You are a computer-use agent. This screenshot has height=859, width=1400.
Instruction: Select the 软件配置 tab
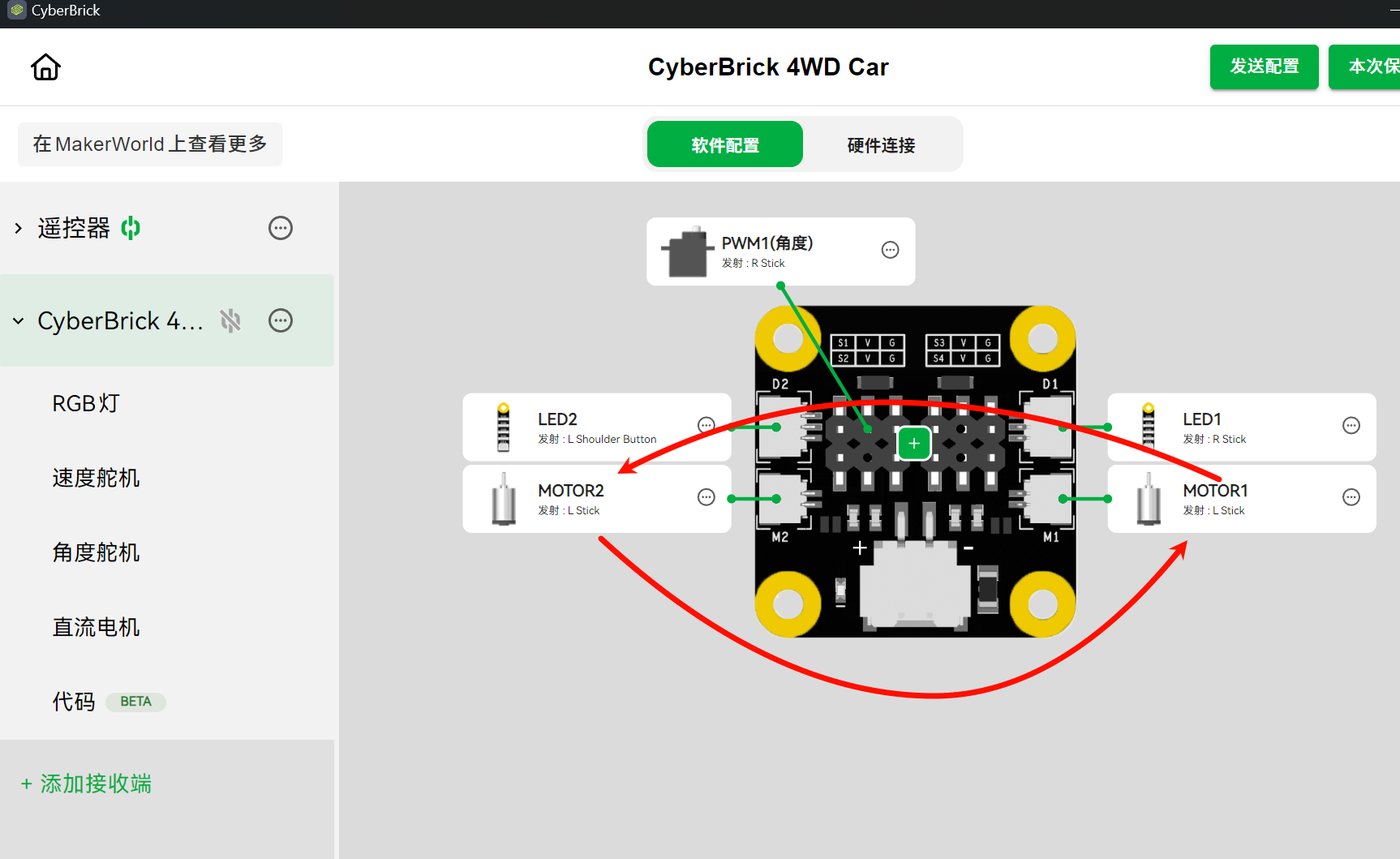click(725, 144)
